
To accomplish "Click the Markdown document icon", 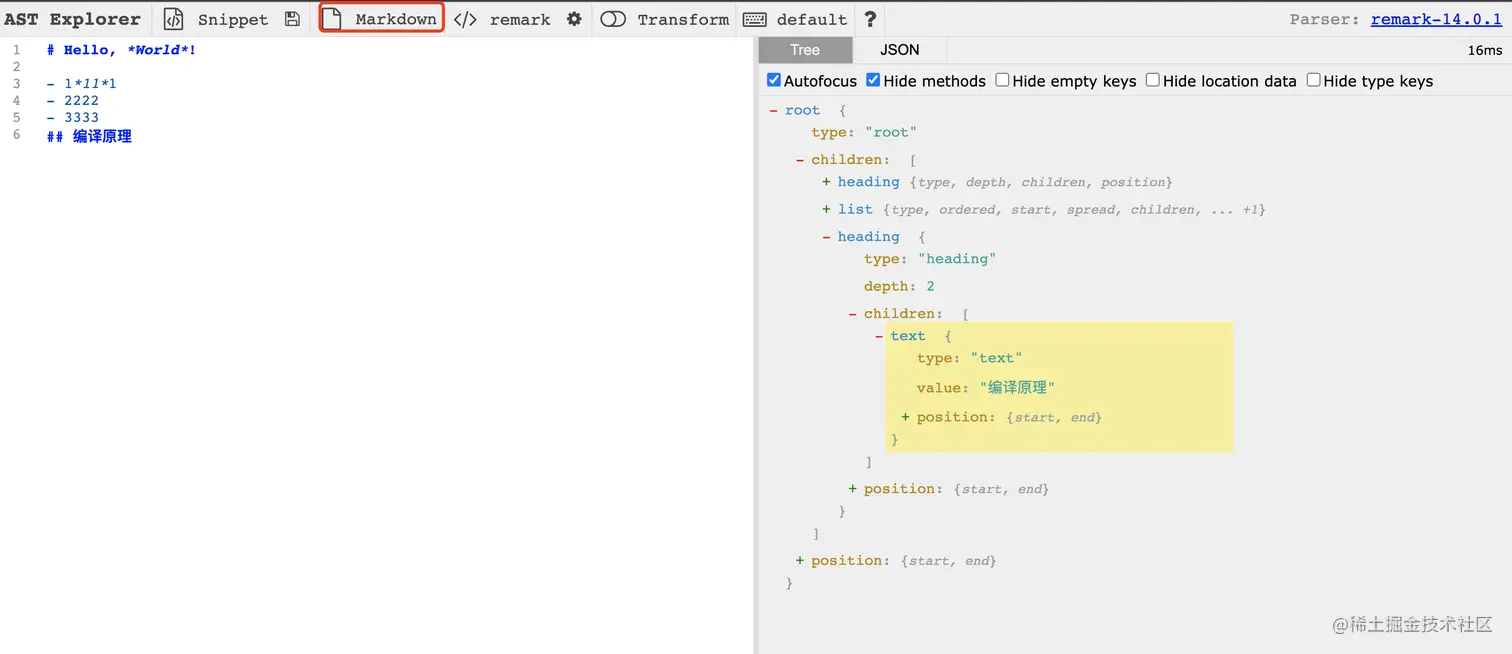I will coord(332,19).
